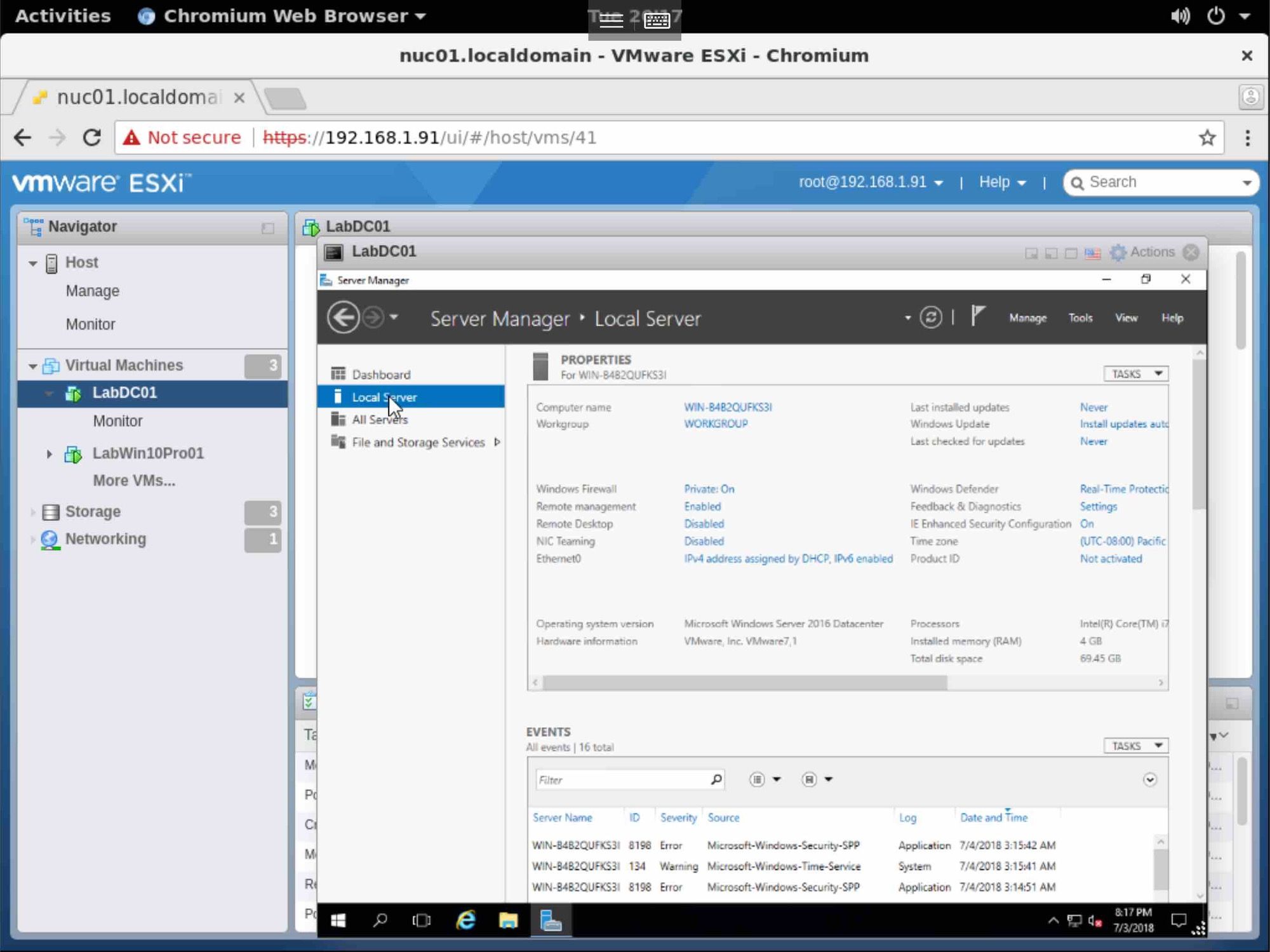Open the Windows Start menu
Viewport: 1270px width, 952px height.
tap(338, 920)
